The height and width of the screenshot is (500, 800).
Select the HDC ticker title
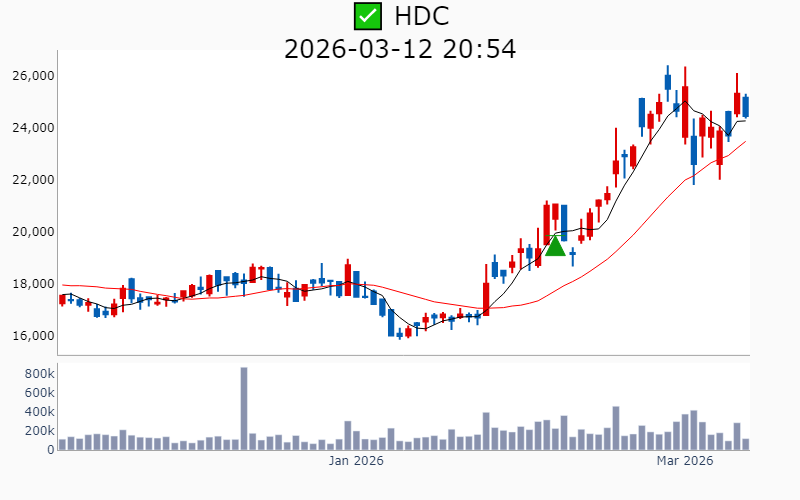click(x=421, y=16)
